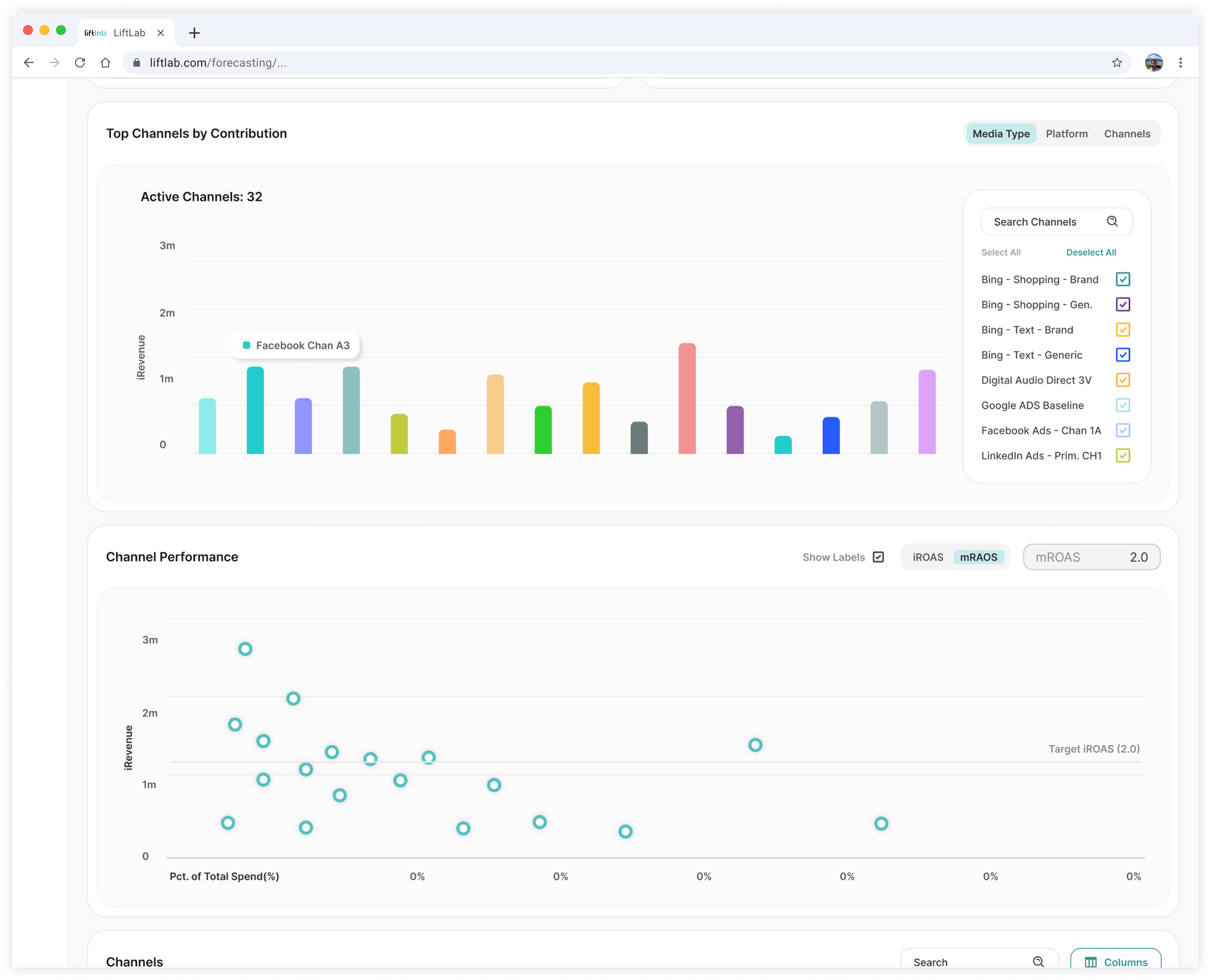The height and width of the screenshot is (980, 1211).
Task: Switch to the Channels tab
Action: click(x=1127, y=134)
